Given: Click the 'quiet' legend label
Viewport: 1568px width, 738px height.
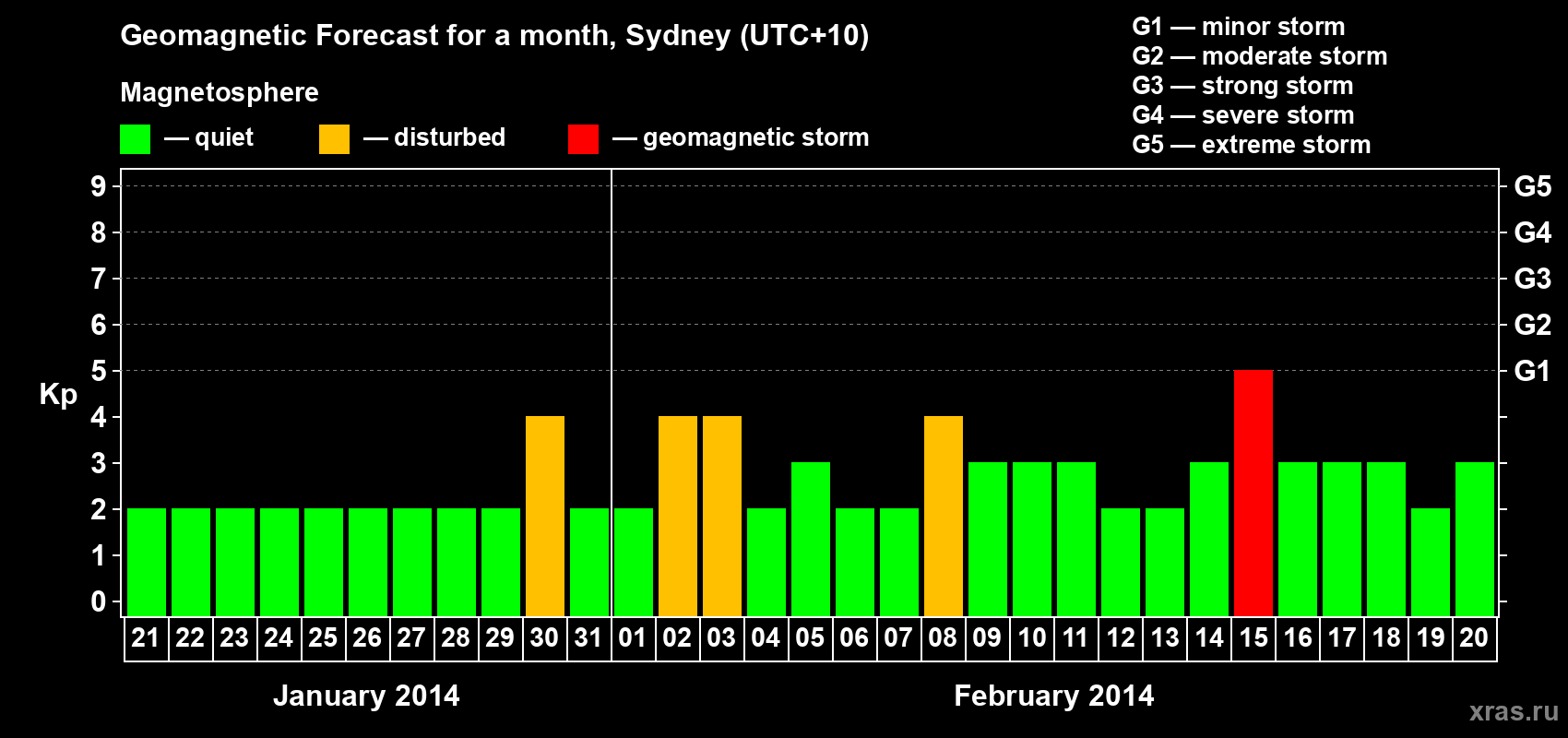Looking at the screenshot, I should coord(224,138).
